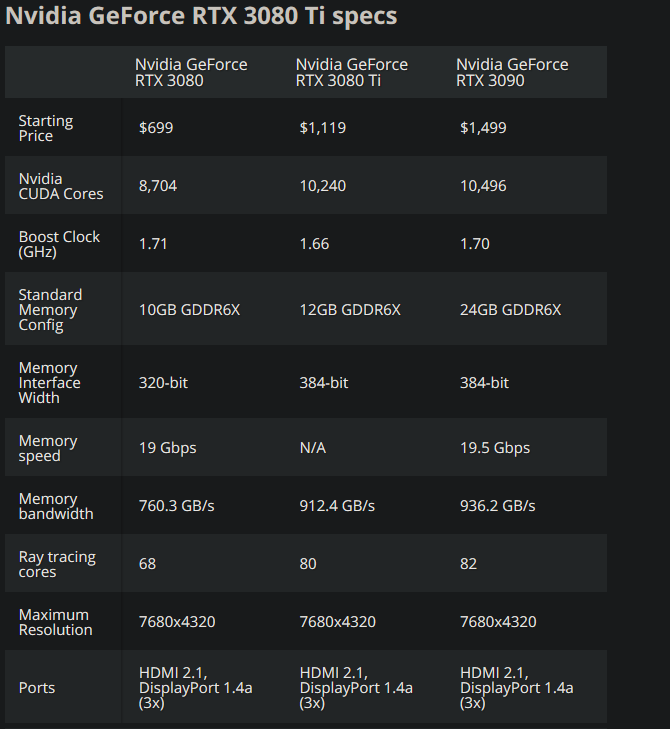Click the "Nvidia GeForce RTX 3080 Ti specs" heading
This screenshot has width=670, height=729.
(x=202, y=17)
